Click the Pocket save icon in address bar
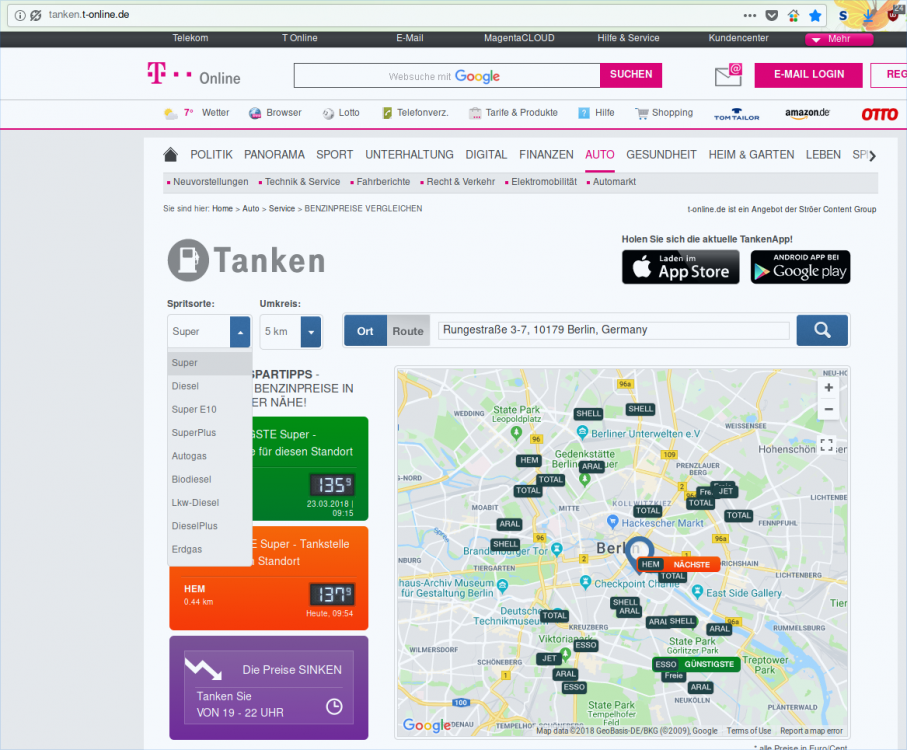 (772, 15)
